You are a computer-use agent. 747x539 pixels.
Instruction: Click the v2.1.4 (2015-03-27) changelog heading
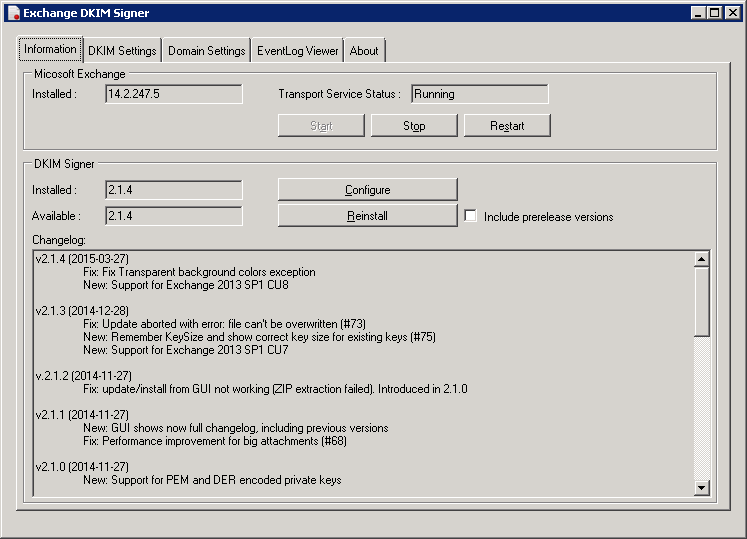(x=82, y=259)
